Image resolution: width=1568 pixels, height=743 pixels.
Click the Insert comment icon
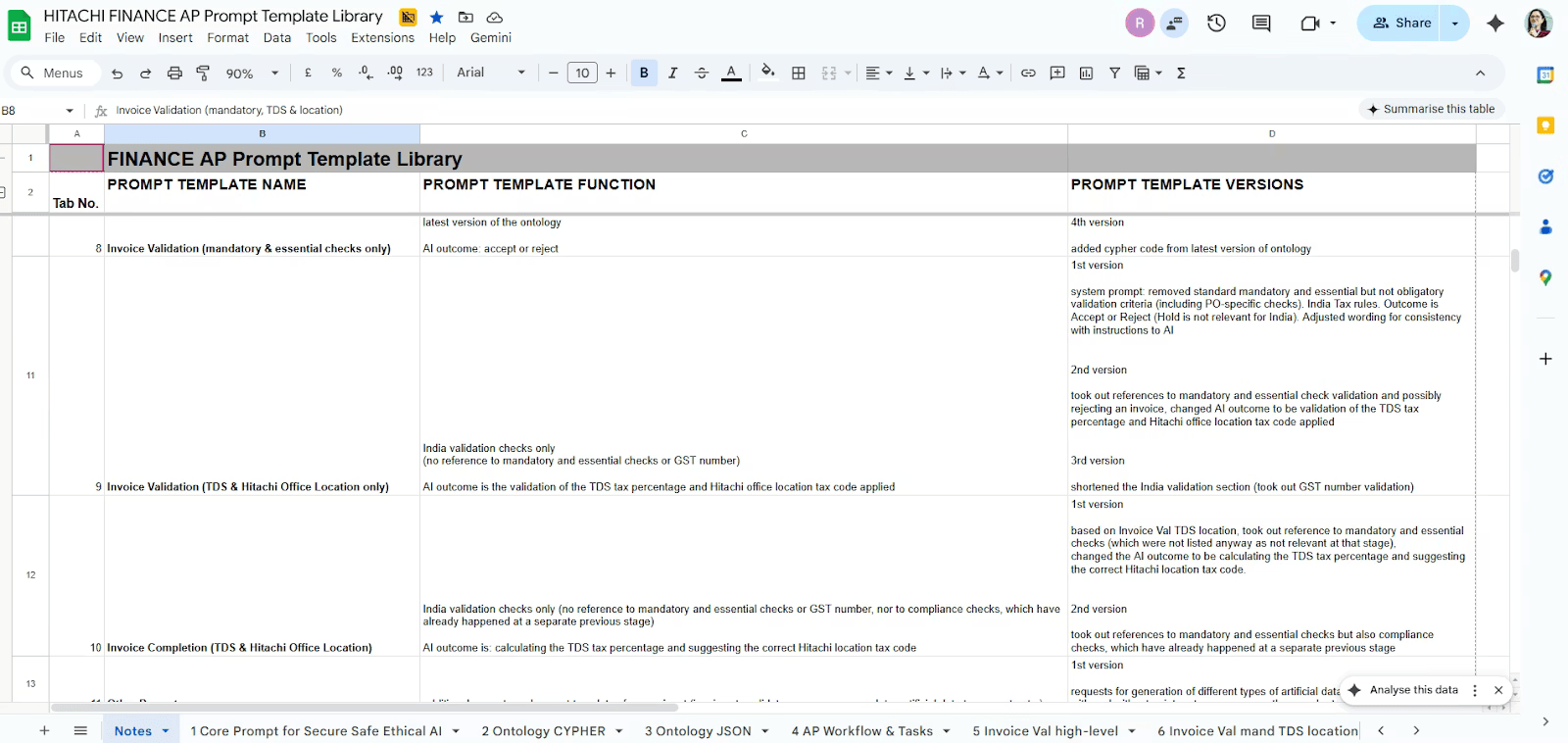click(1057, 73)
